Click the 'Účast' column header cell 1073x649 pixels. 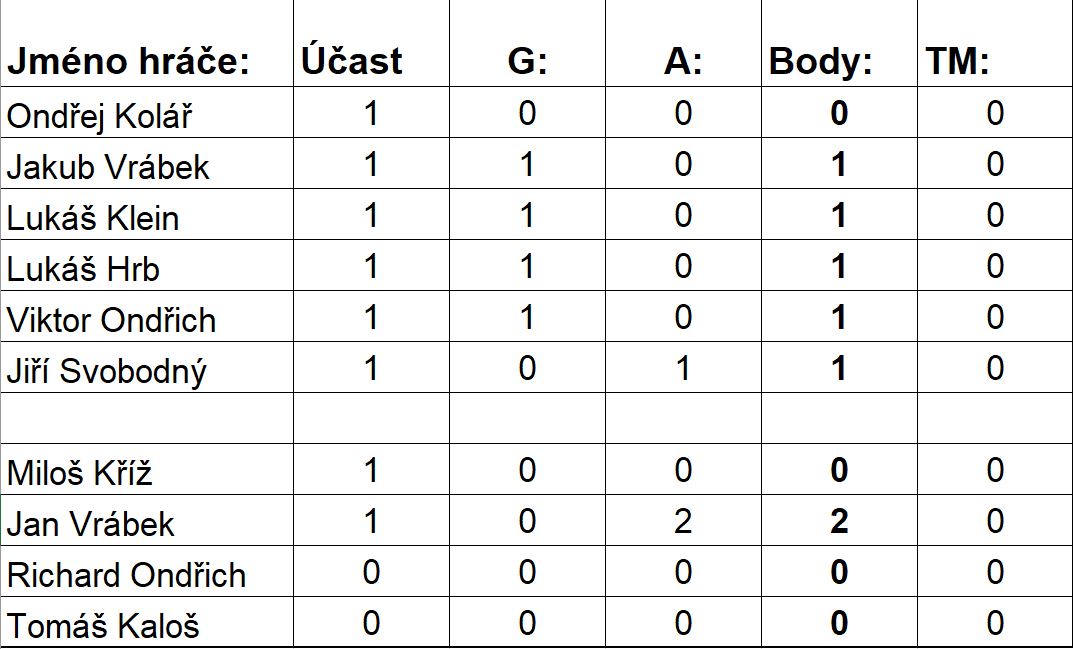pyautogui.click(x=351, y=62)
